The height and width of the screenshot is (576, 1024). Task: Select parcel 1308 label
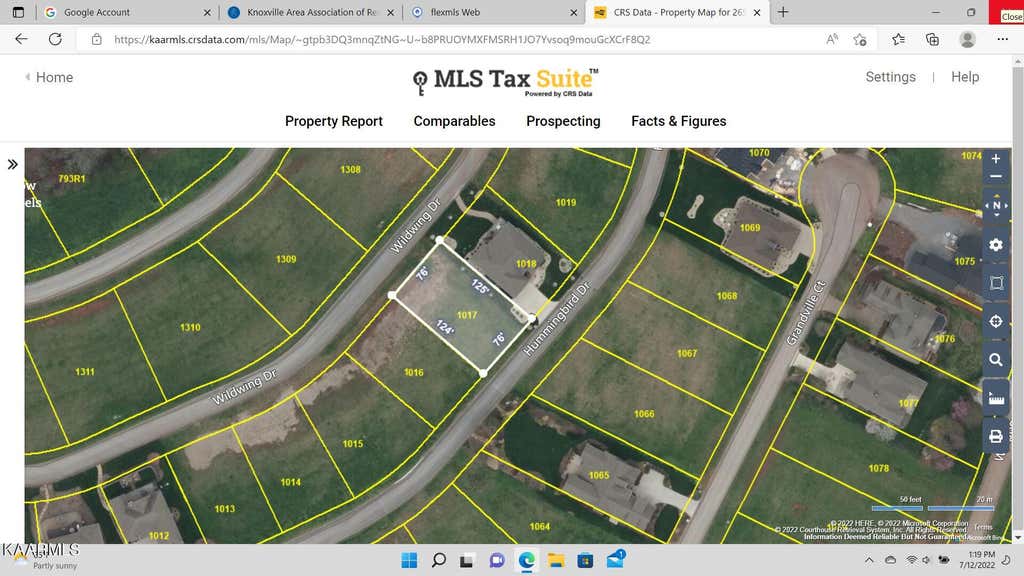tap(350, 169)
